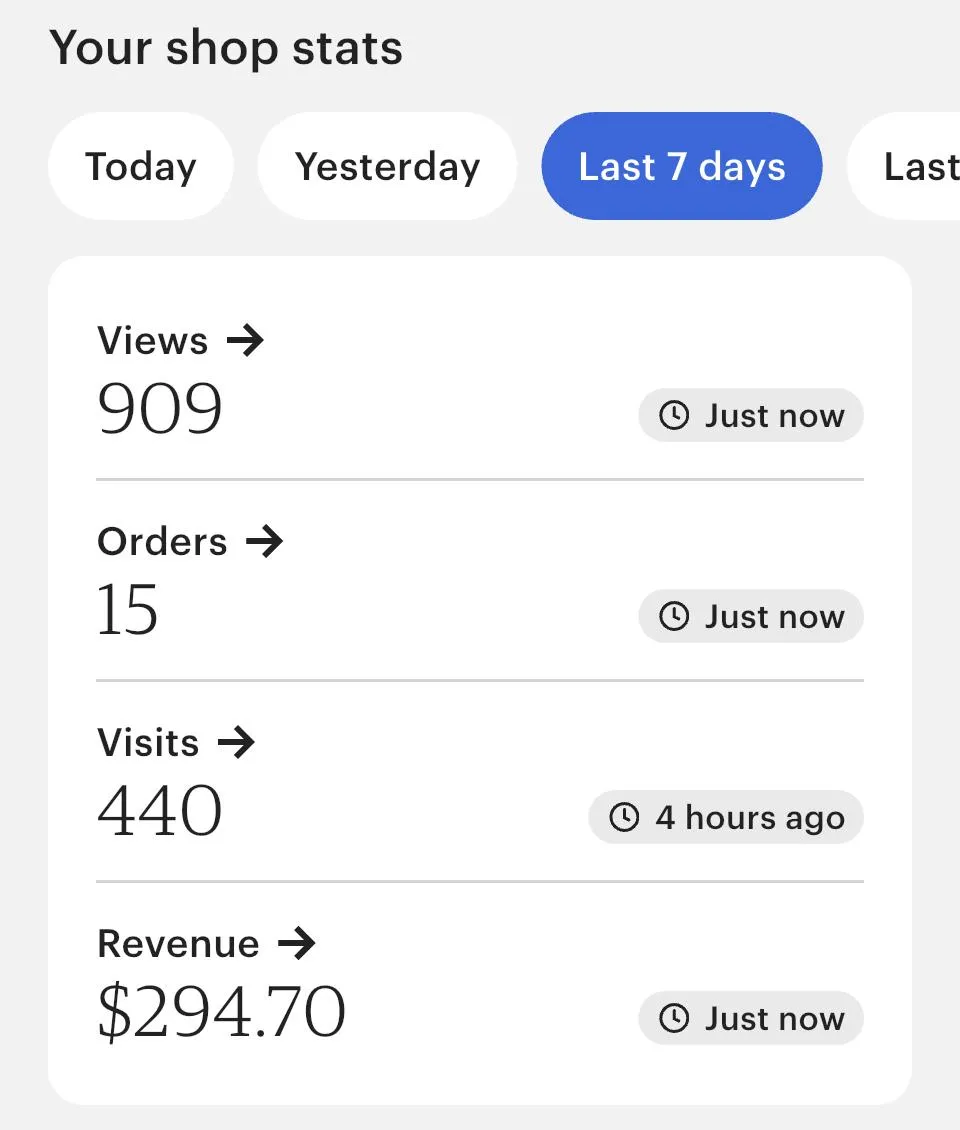Click the $294.70 revenue amount
This screenshot has height=1130, width=960.
click(222, 1012)
